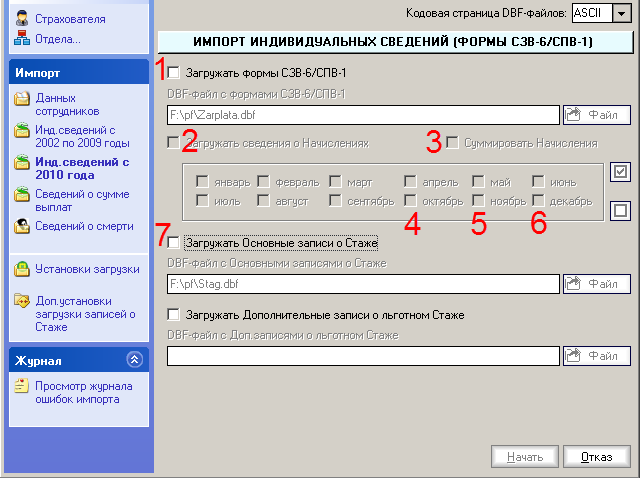Open Отдела... link
640x478 pixels.
coord(58,39)
